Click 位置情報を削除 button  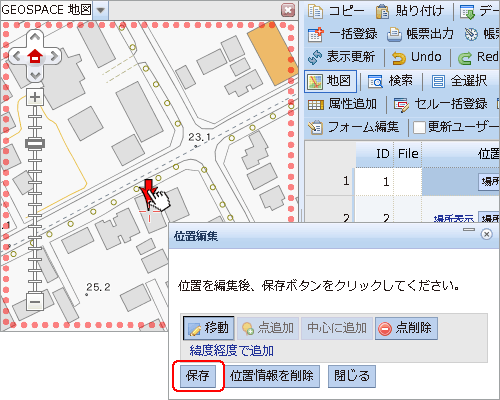click(x=272, y=376)
